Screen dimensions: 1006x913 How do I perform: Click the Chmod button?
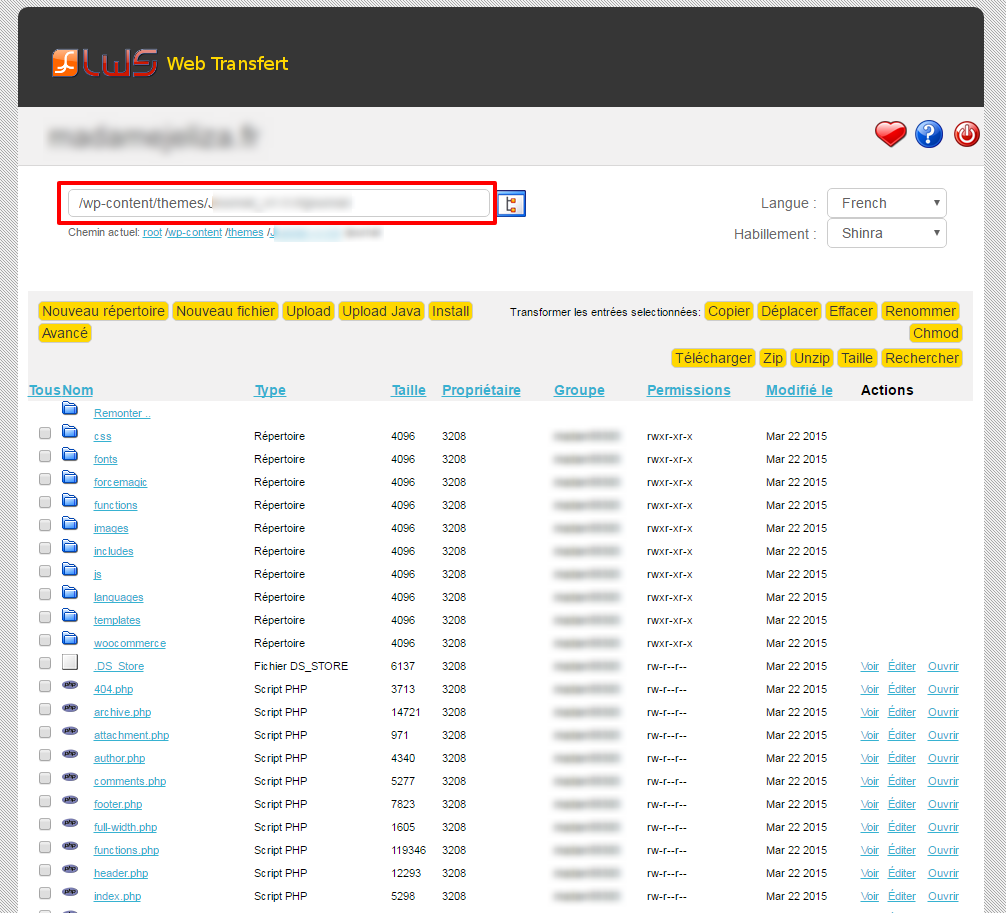935,333
